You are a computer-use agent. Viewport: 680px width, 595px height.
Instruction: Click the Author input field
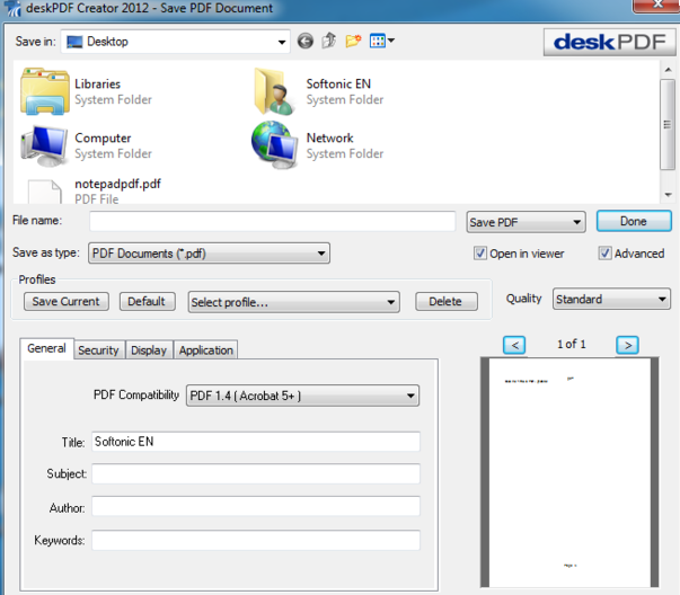click(x=256, y=507)
